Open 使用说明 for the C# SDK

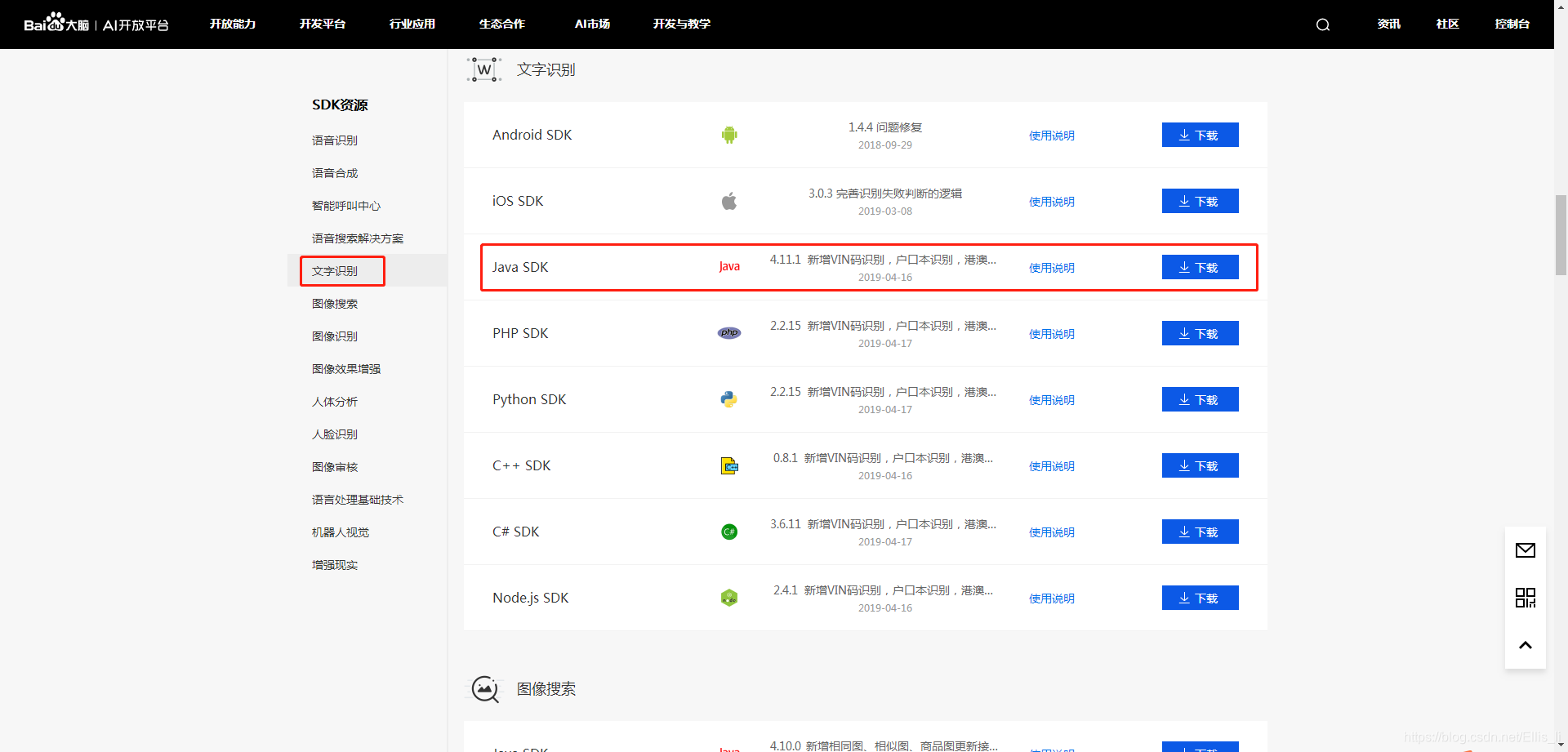tap(1052, 532)
